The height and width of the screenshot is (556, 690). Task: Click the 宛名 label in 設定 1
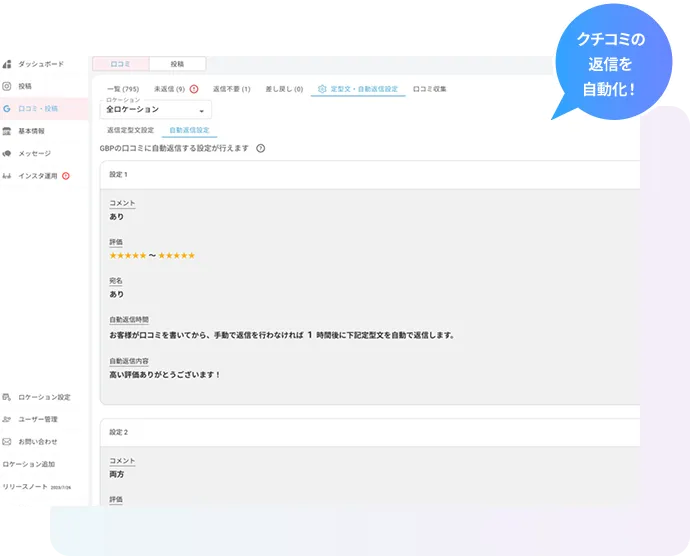116,281
